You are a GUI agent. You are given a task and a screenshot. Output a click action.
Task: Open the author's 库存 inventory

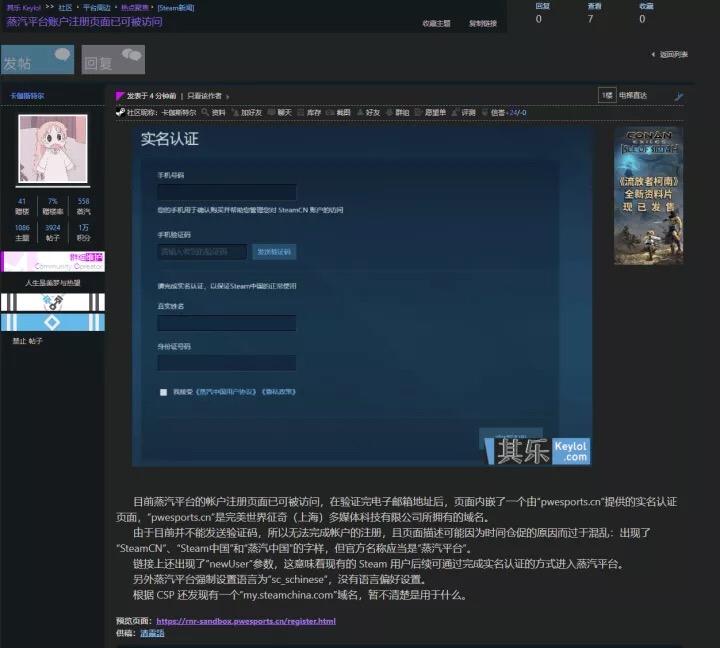[309, 112]
